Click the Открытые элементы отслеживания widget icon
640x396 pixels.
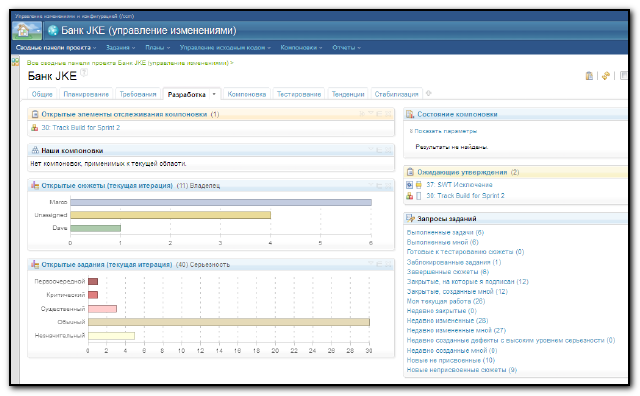click(x=35, y=114)
